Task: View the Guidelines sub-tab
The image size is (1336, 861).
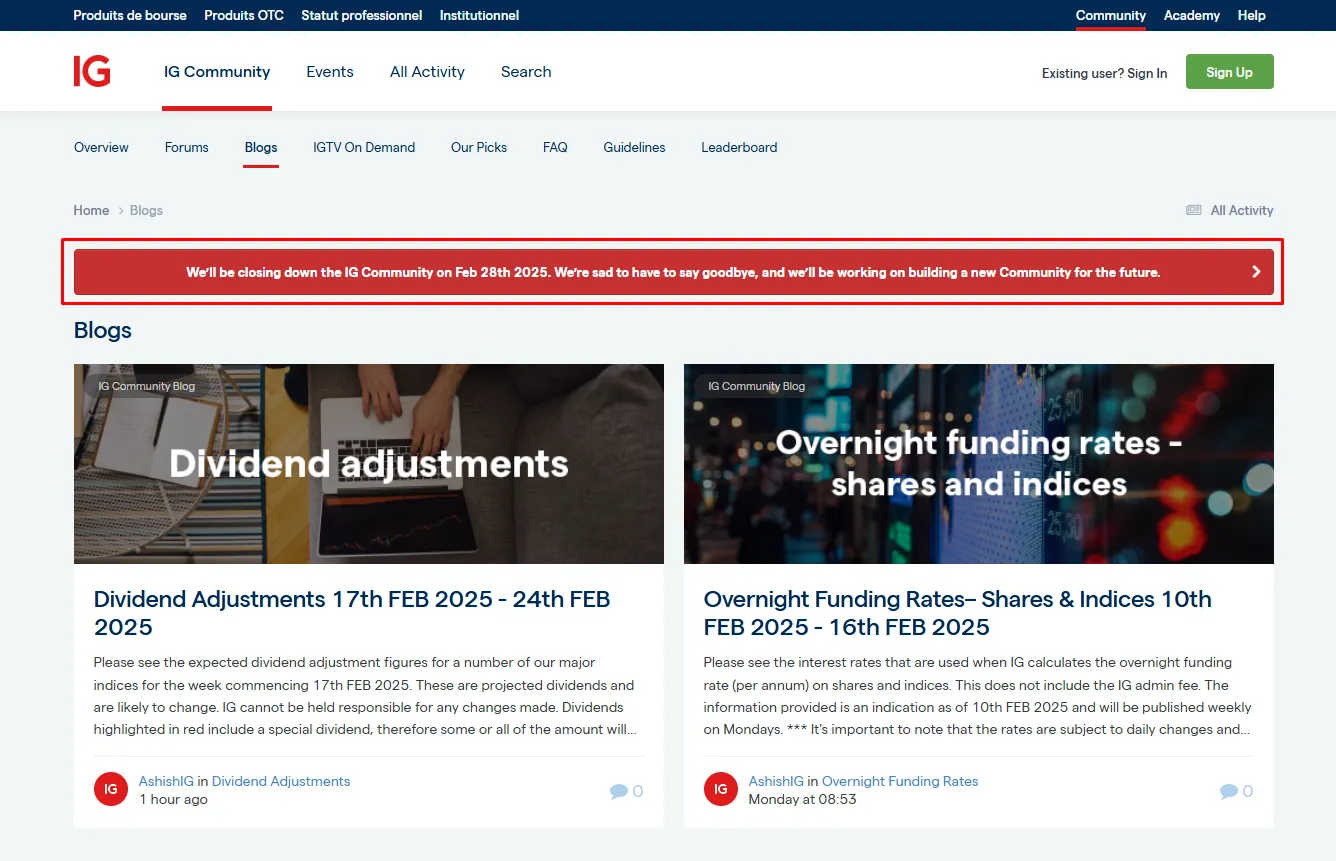Action: (634, 147)
